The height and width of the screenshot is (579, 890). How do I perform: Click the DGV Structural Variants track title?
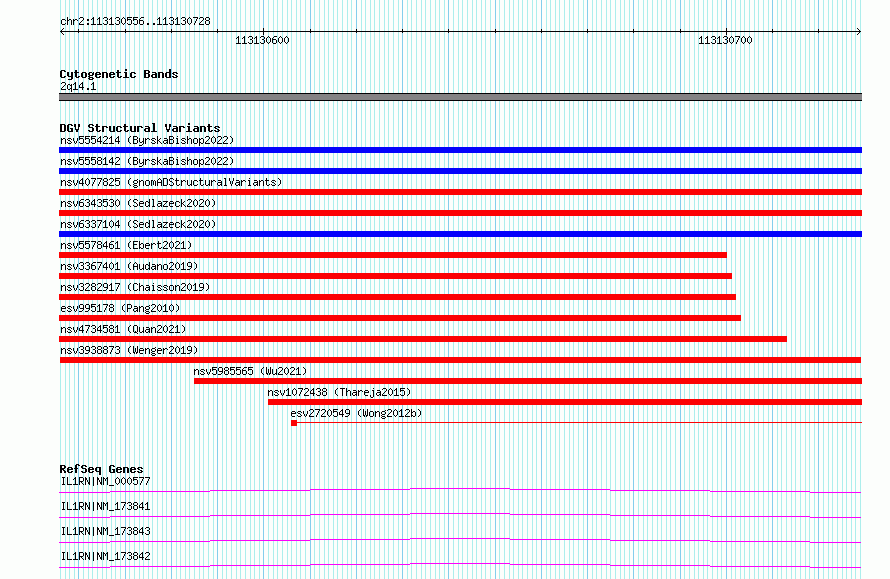tap(140, 128)
